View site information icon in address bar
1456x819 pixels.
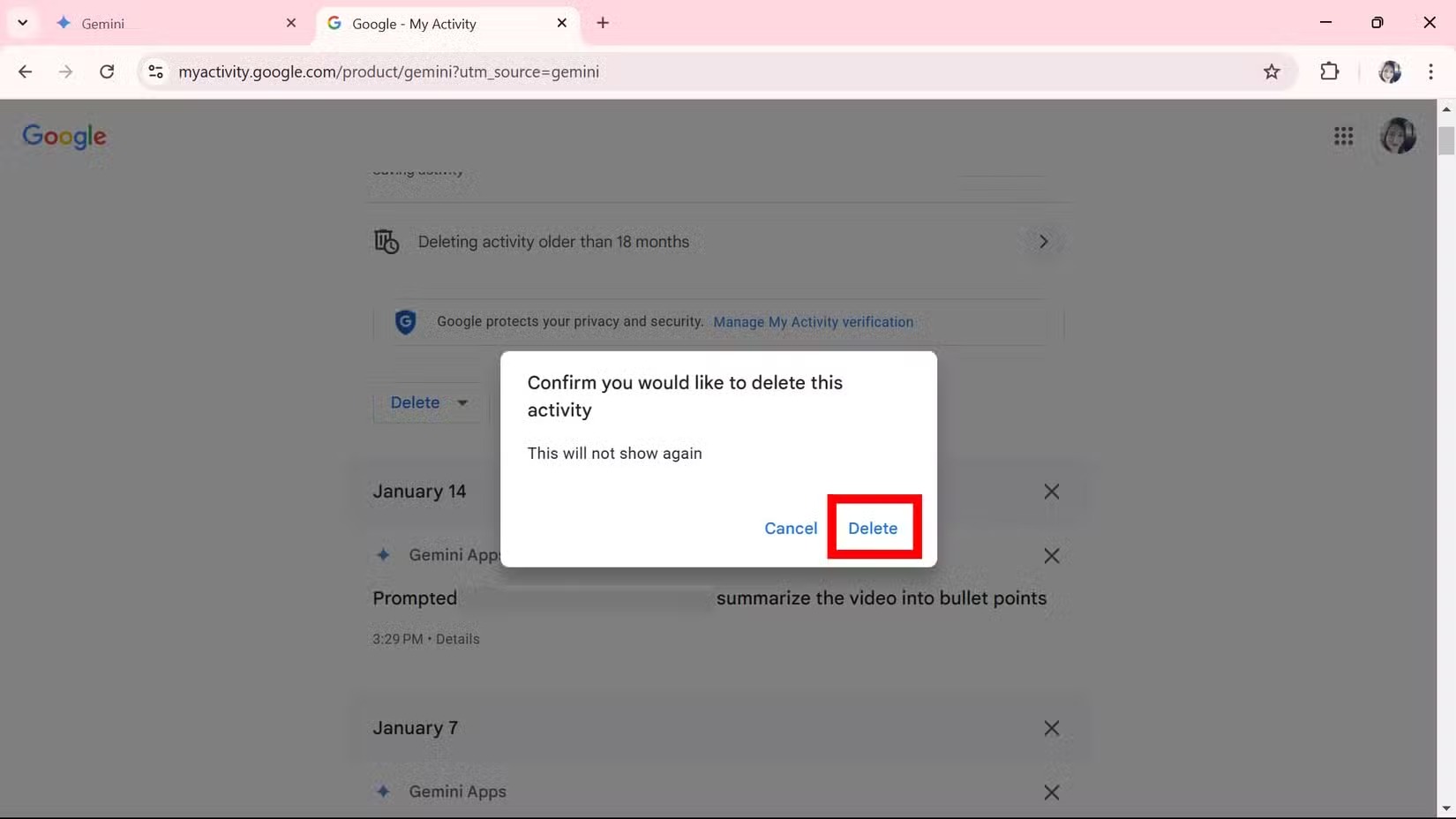pos(155,71)
